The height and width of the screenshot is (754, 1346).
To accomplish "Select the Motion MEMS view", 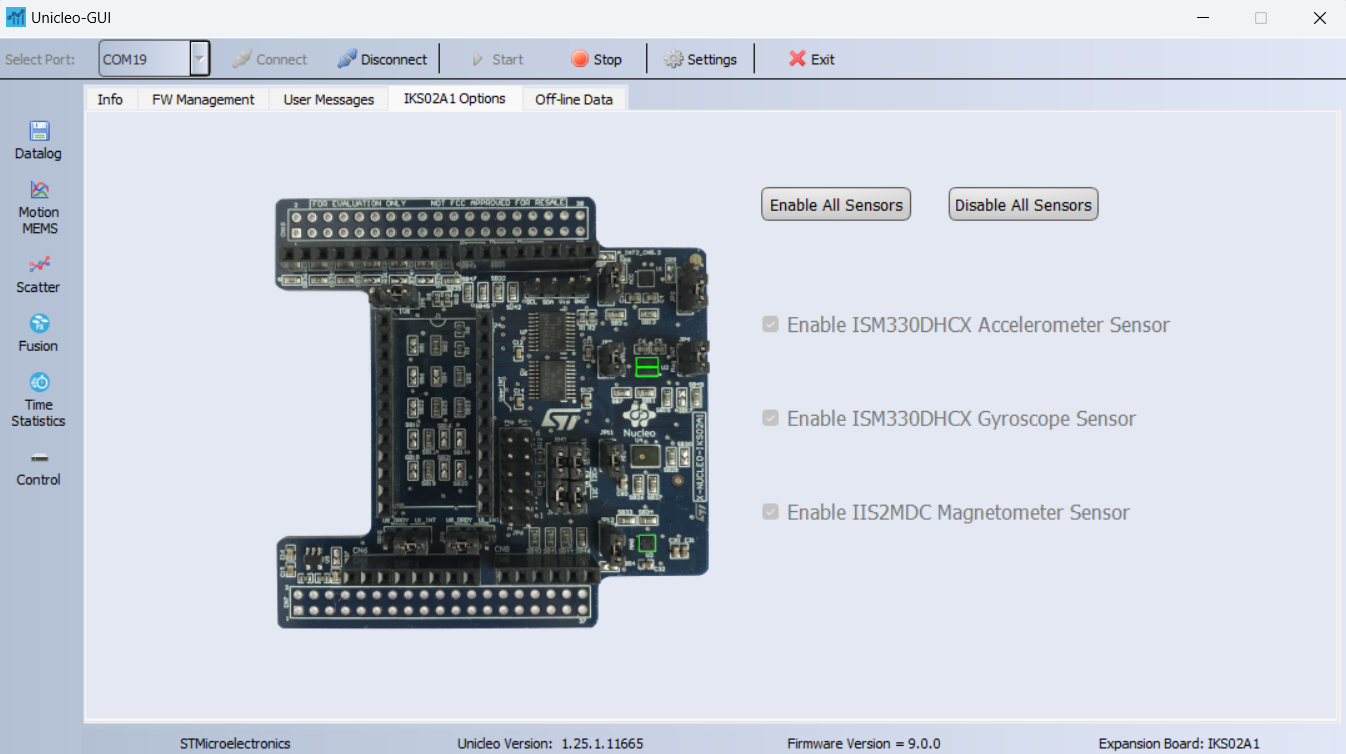I will 38,207.
